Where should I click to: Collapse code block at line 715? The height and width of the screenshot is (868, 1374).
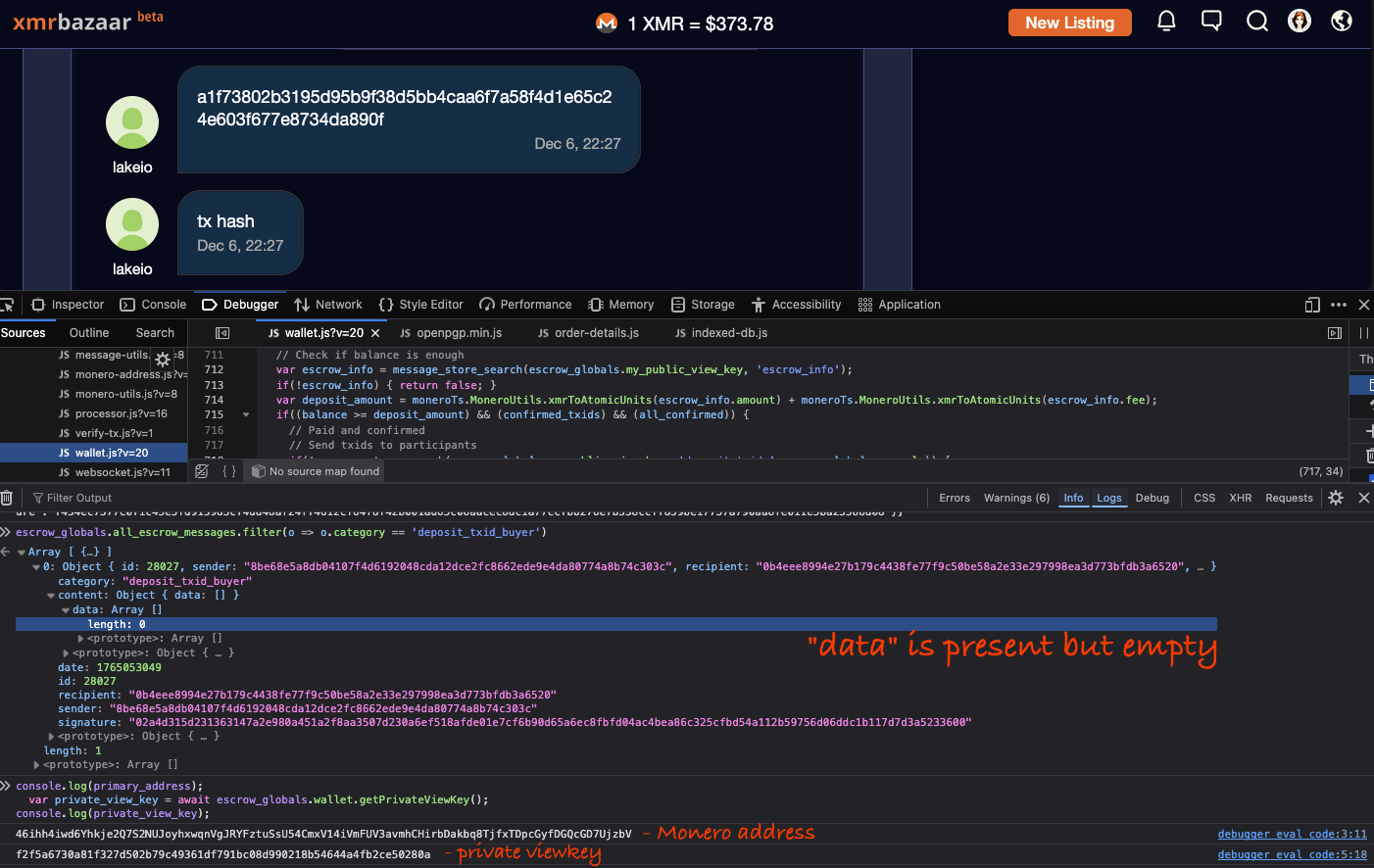click(x=246, y=415)
